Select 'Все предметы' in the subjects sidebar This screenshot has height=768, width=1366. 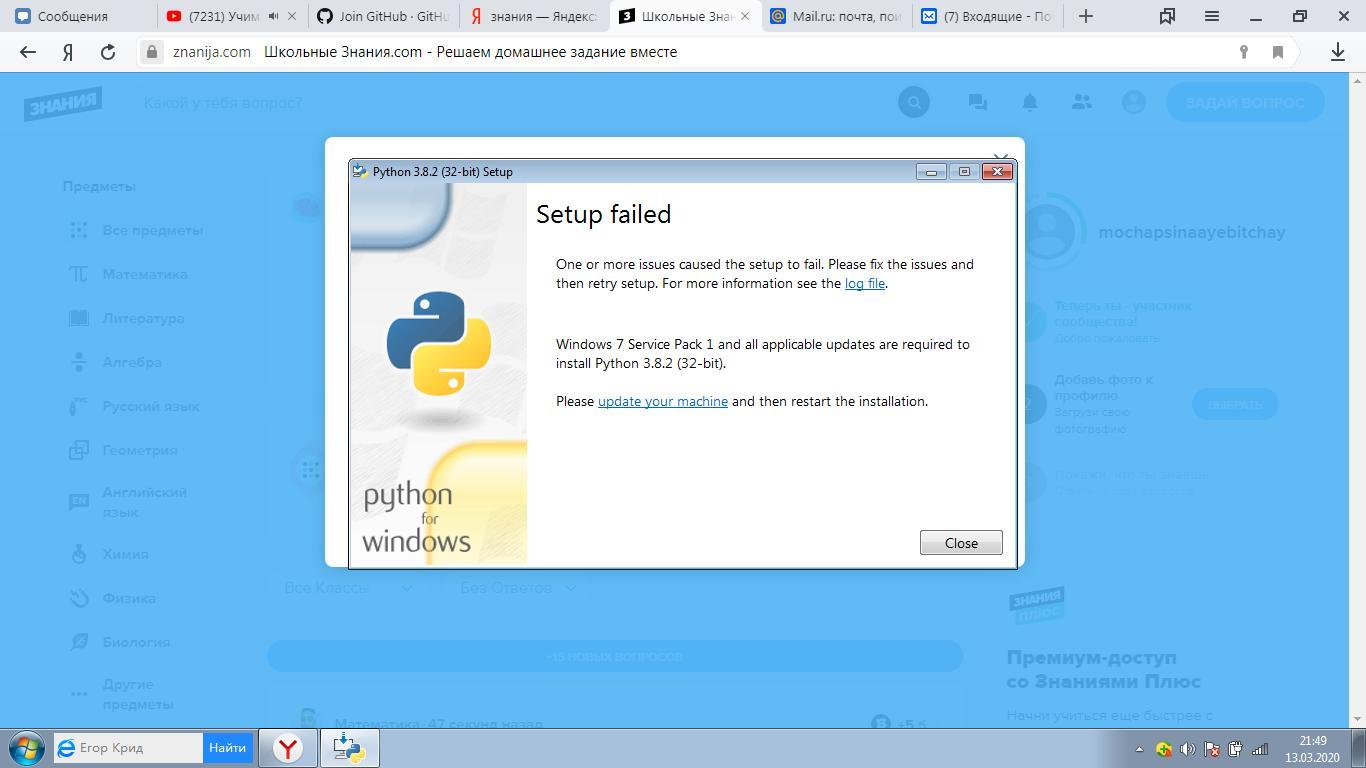[152, 230]
